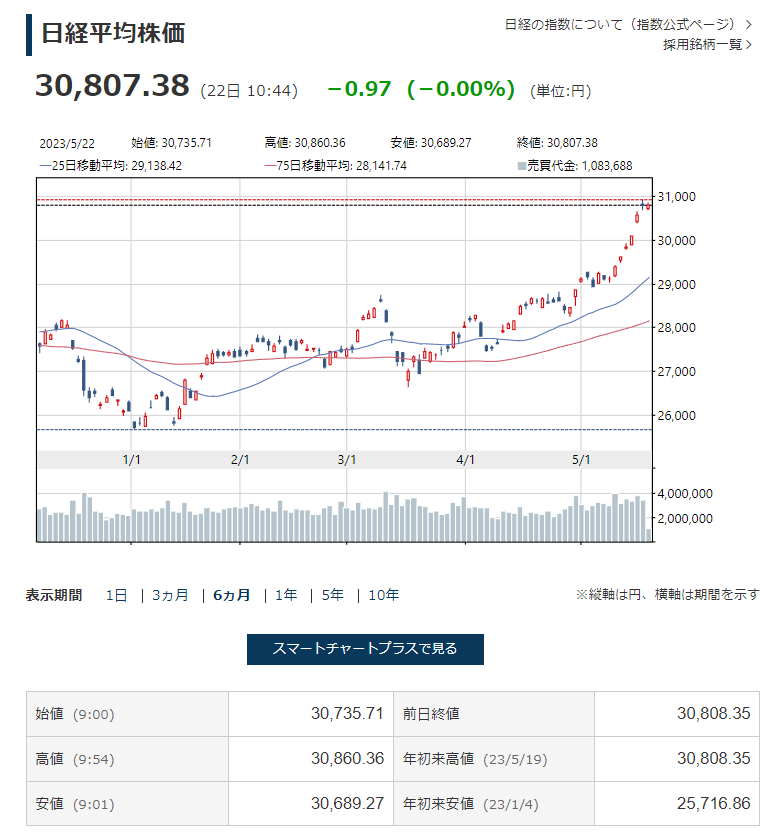Select the 3ヵ月 display period

point(171,595)
